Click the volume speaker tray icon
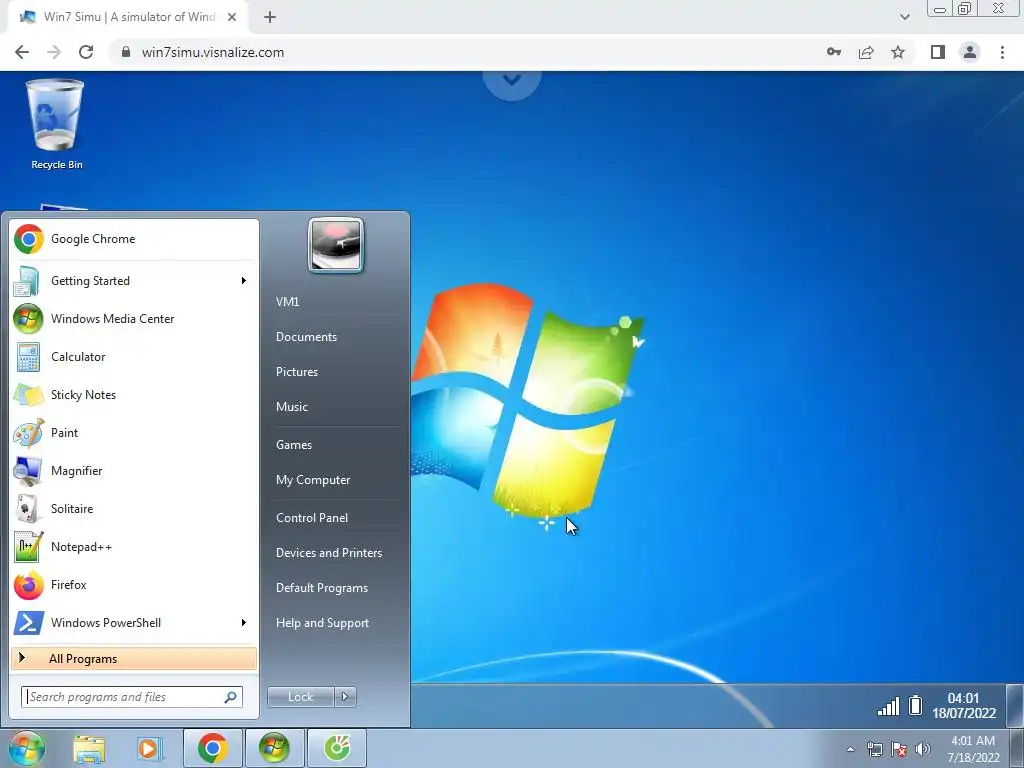The image size is (1024, 768). coord(923,749)
